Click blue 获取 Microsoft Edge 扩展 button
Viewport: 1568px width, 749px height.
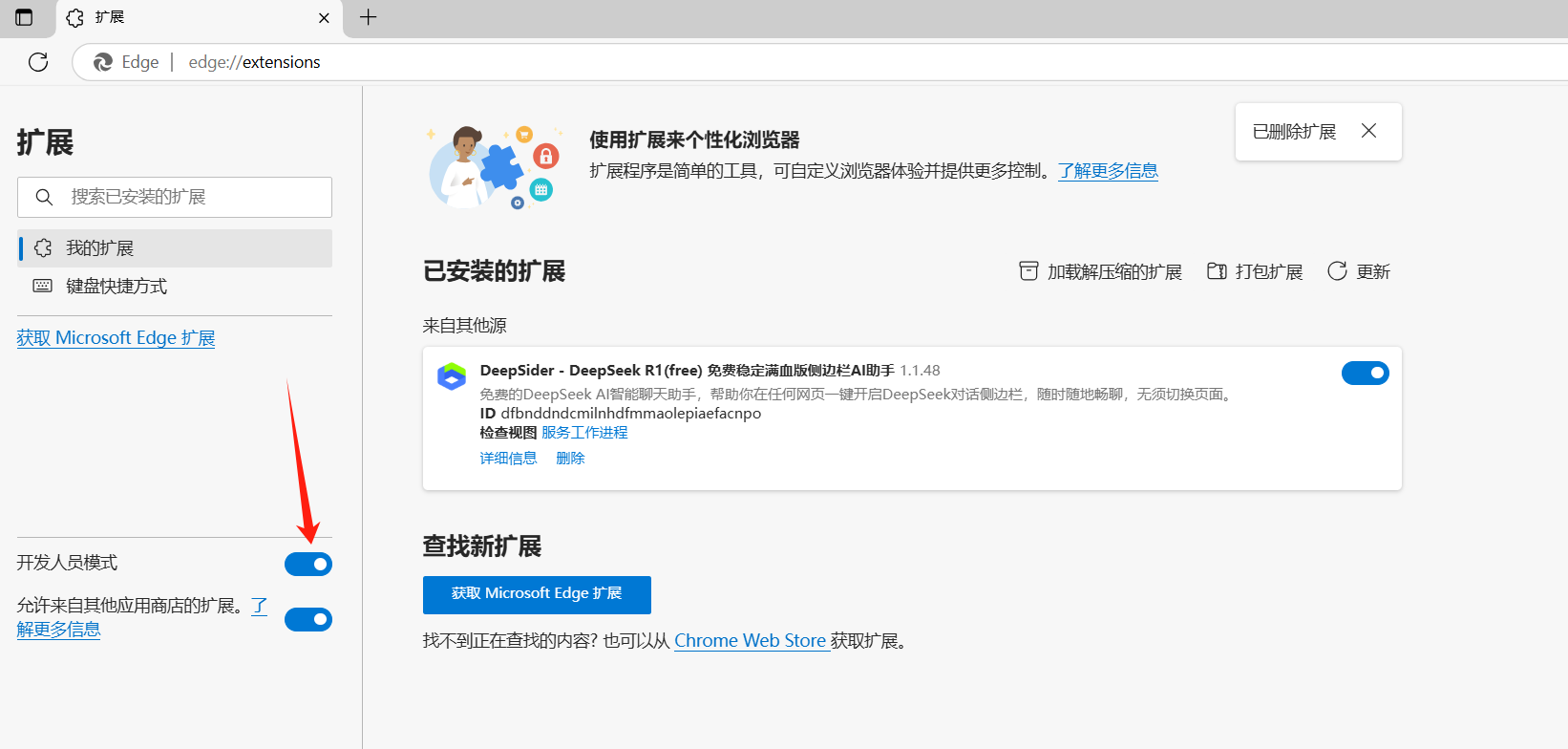[x=537, y=594]
